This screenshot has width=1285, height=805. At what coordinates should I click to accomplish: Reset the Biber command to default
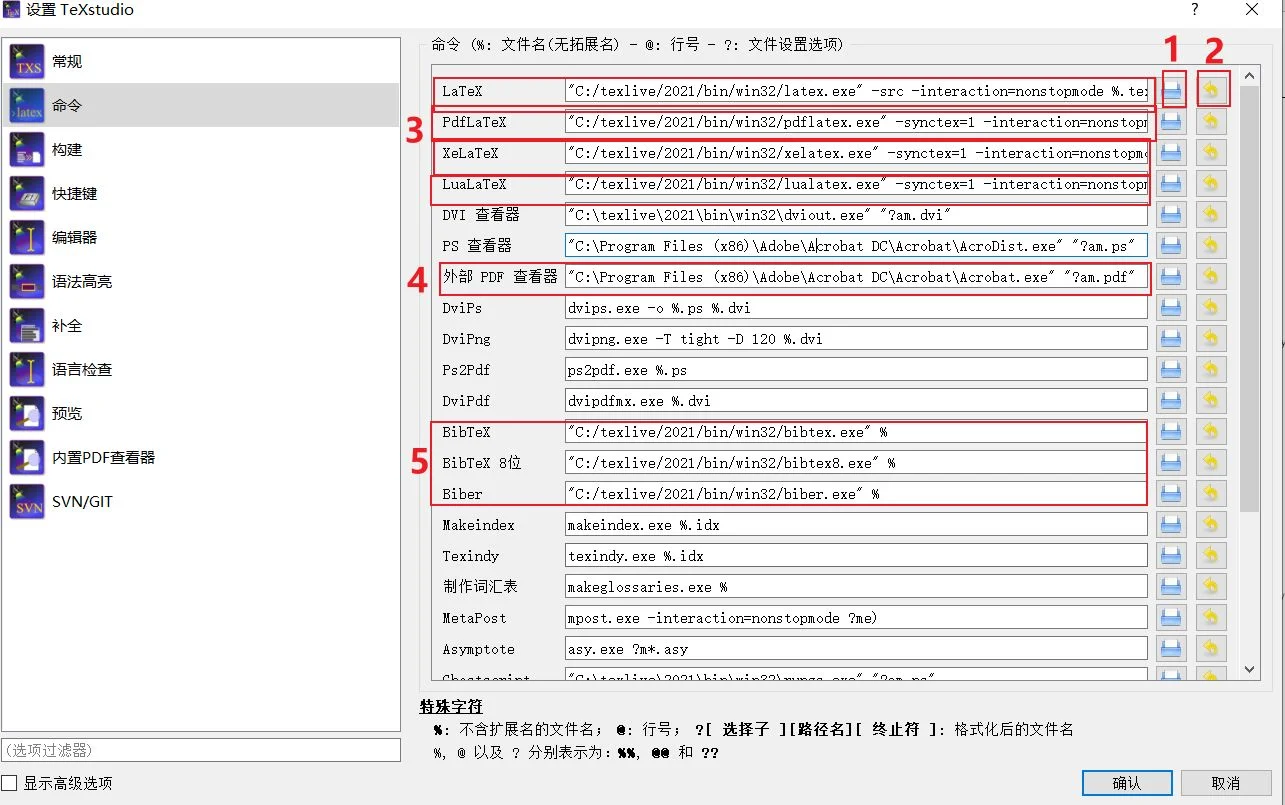(1211, 494)
